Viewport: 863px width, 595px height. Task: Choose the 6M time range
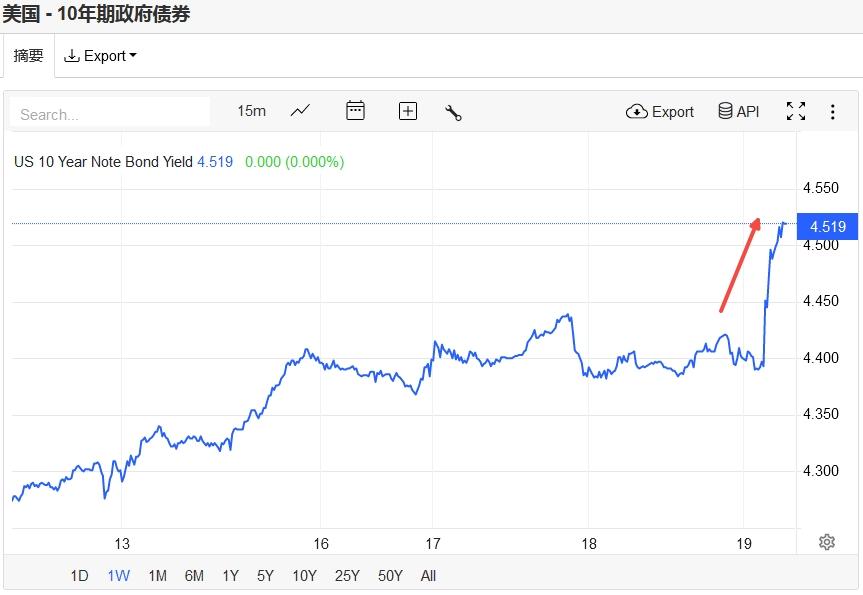[x=194, y=575]
